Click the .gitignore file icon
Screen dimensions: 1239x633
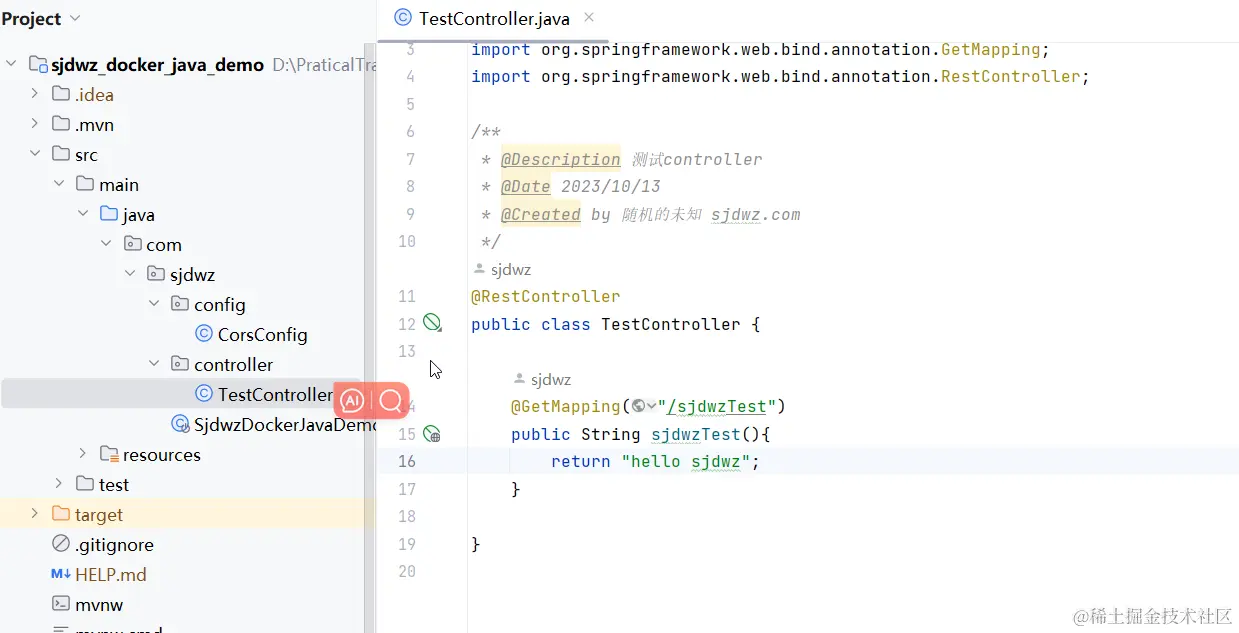click(x=61, y=544)
